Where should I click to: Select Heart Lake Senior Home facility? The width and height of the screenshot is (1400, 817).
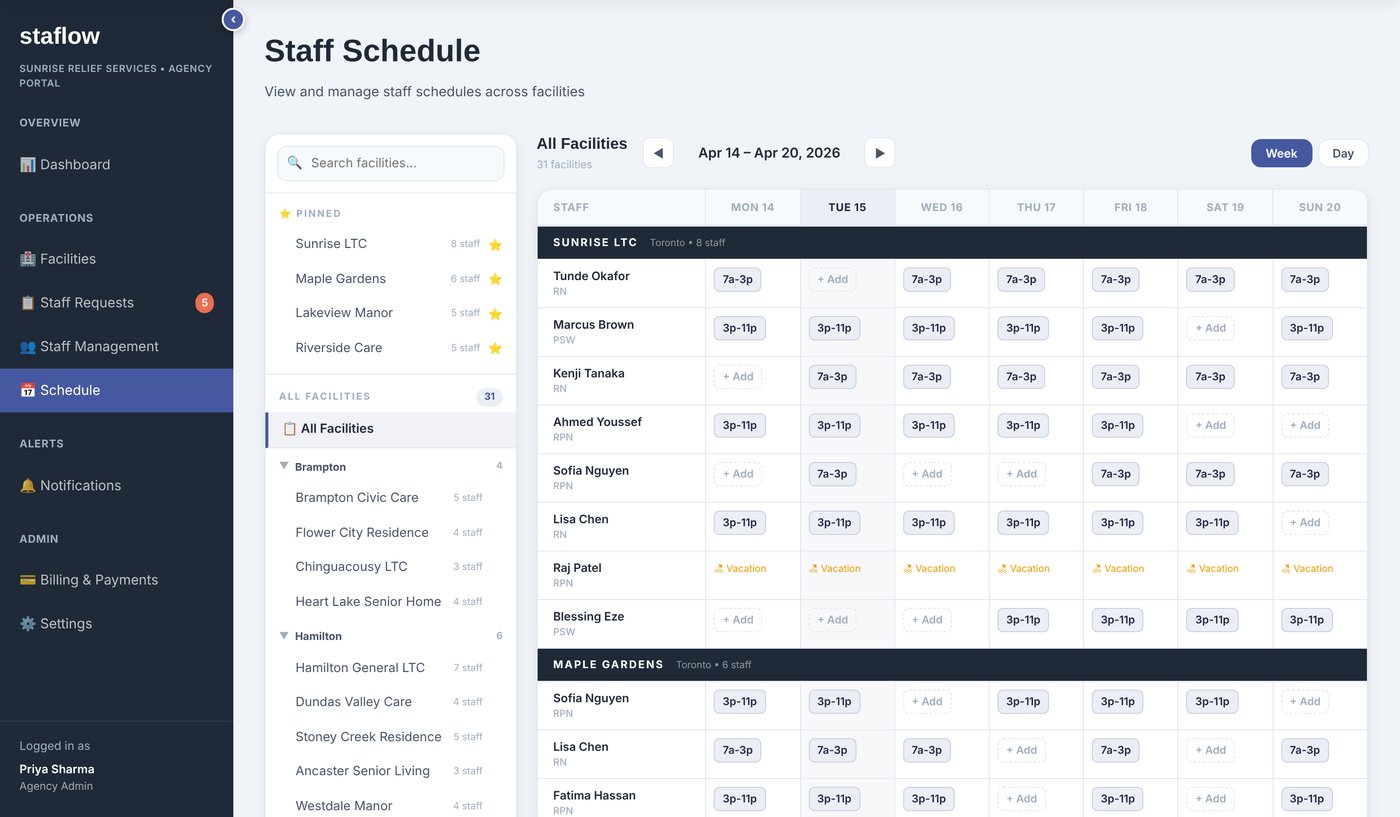391,602
